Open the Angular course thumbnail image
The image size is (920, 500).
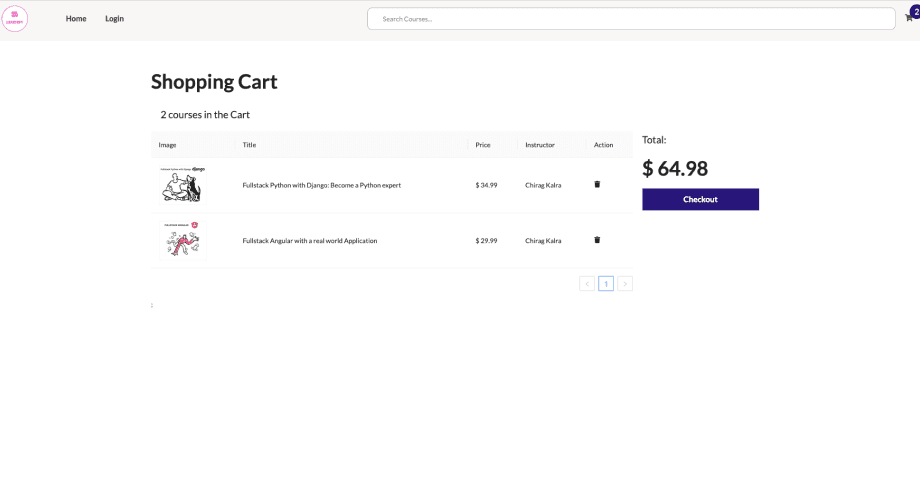click(182, 240)
